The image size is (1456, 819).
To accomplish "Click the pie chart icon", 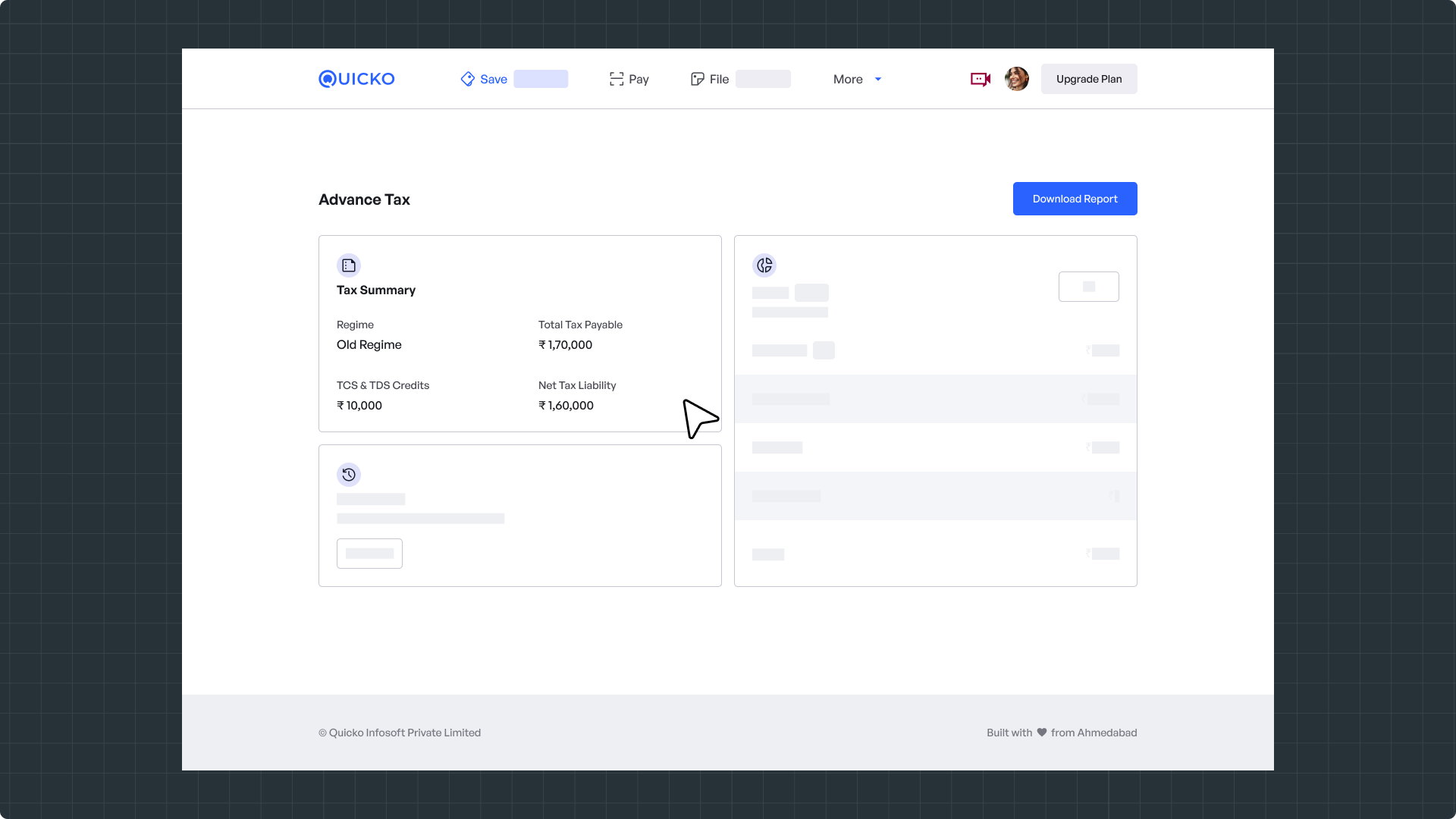I will point(764,265).
